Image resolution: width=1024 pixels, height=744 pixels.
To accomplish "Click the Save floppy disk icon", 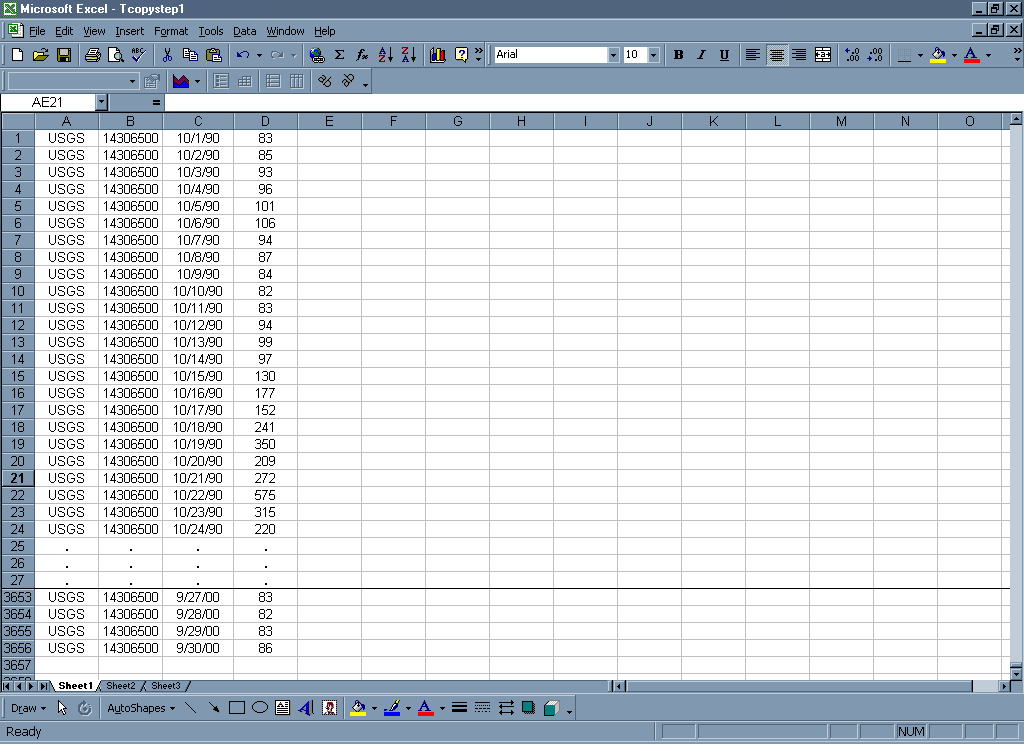I will (63, 55).
